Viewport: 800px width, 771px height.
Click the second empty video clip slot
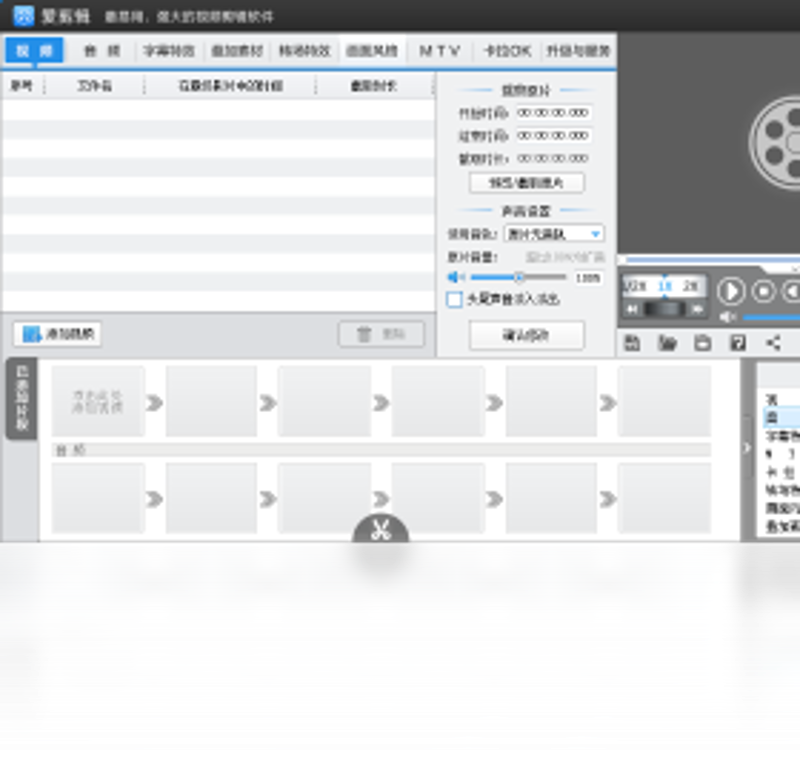pyautogui.click(x=211, y=401)
